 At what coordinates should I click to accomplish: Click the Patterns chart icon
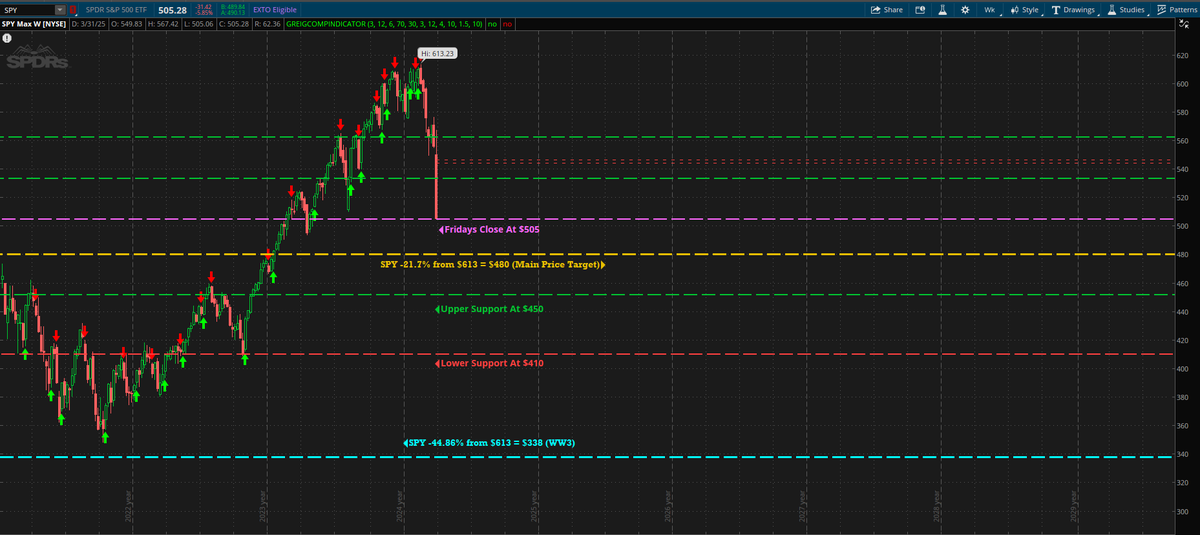click(1162, 9)
